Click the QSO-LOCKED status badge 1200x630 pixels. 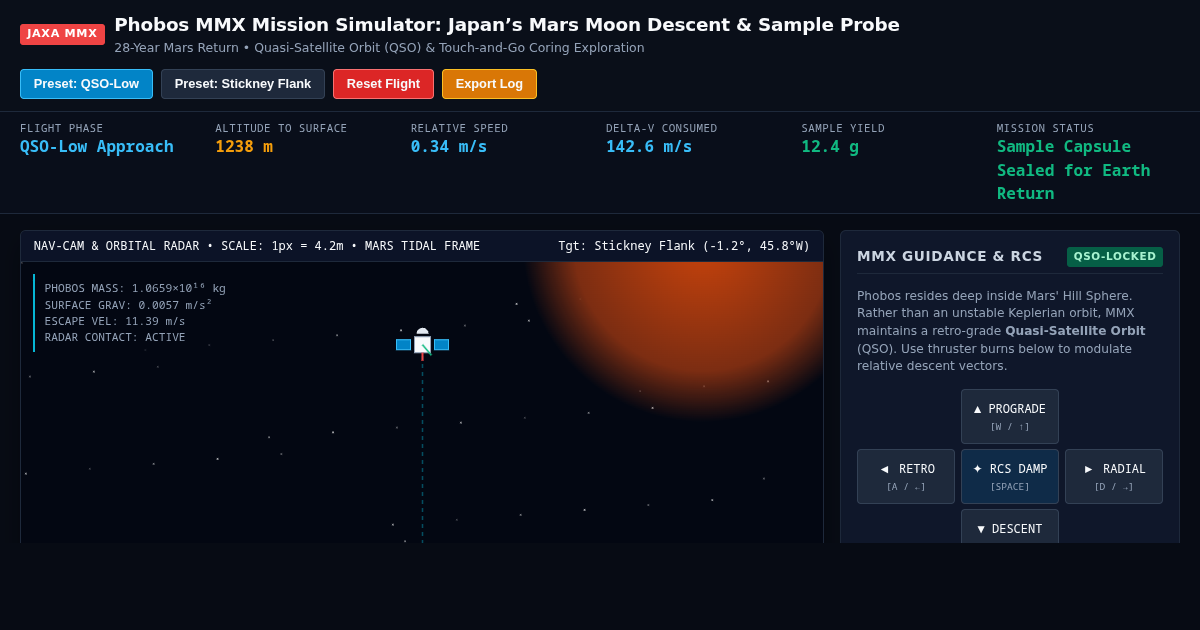[x=1115, y=257]
